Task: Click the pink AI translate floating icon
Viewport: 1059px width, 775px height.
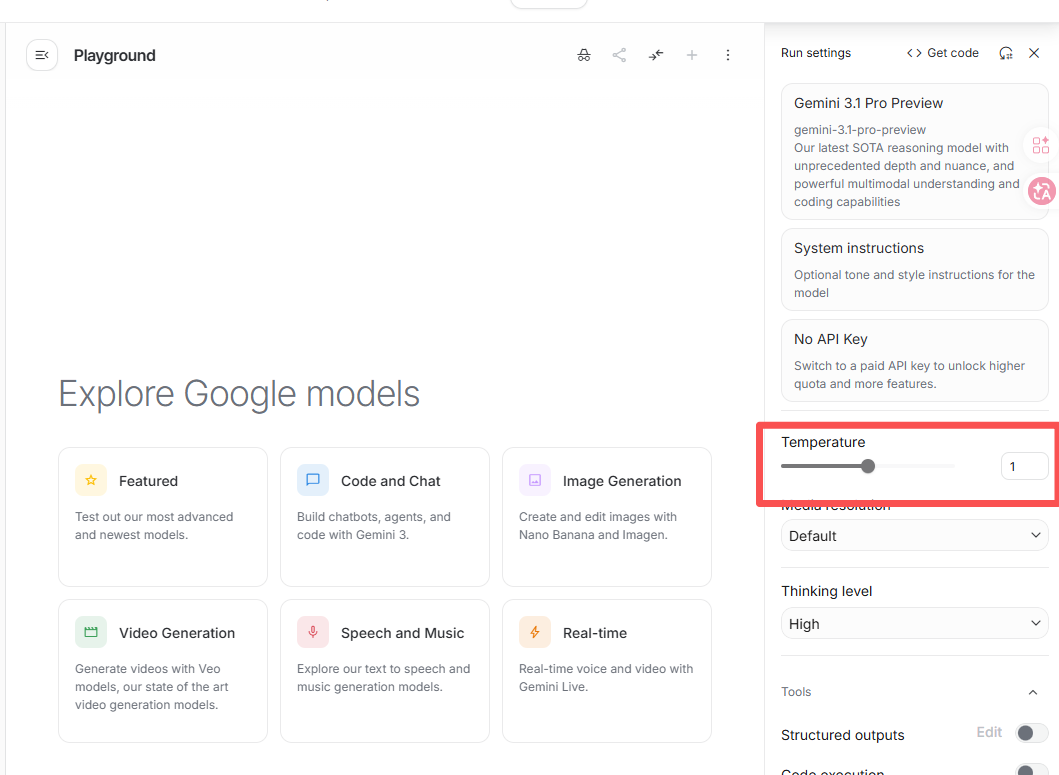Action: click(1041, 191)
